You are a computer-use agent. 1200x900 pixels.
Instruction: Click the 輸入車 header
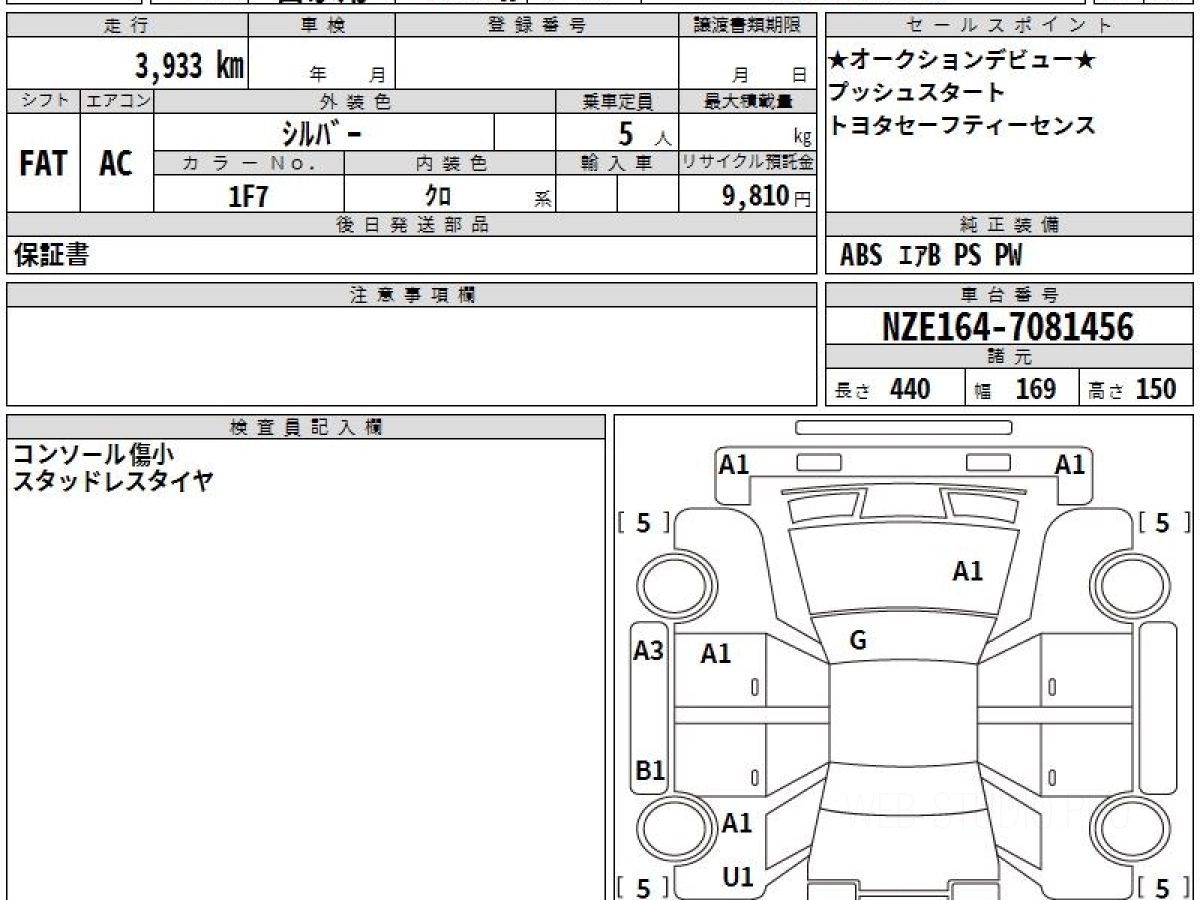[617, 163]
